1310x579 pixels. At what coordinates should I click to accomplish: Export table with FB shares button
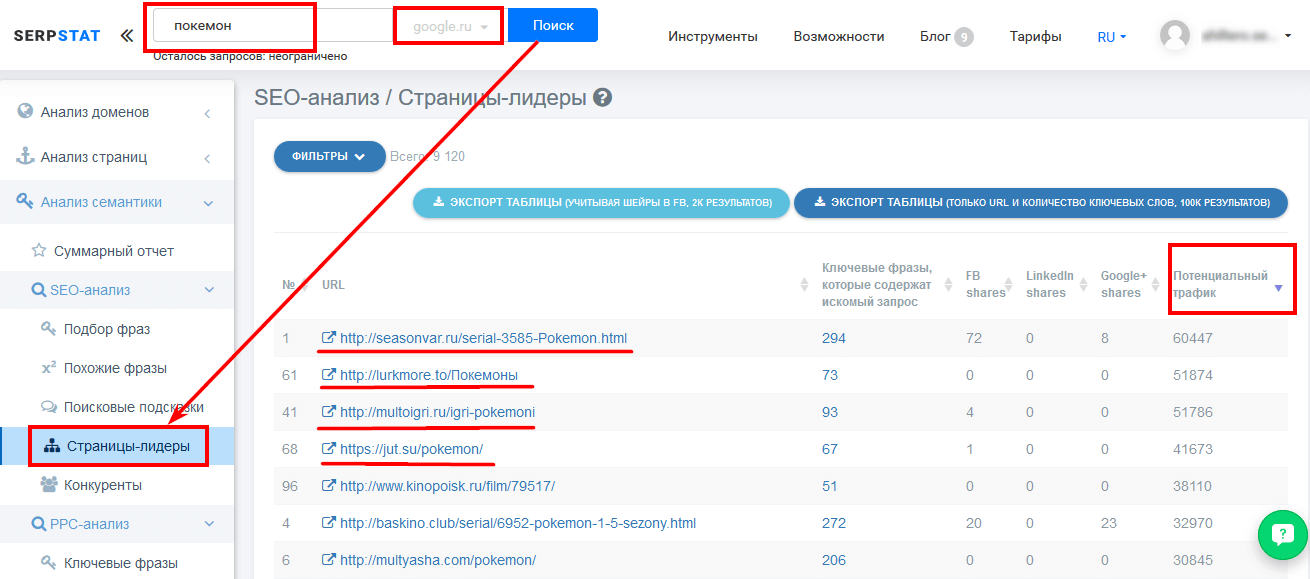601,202
